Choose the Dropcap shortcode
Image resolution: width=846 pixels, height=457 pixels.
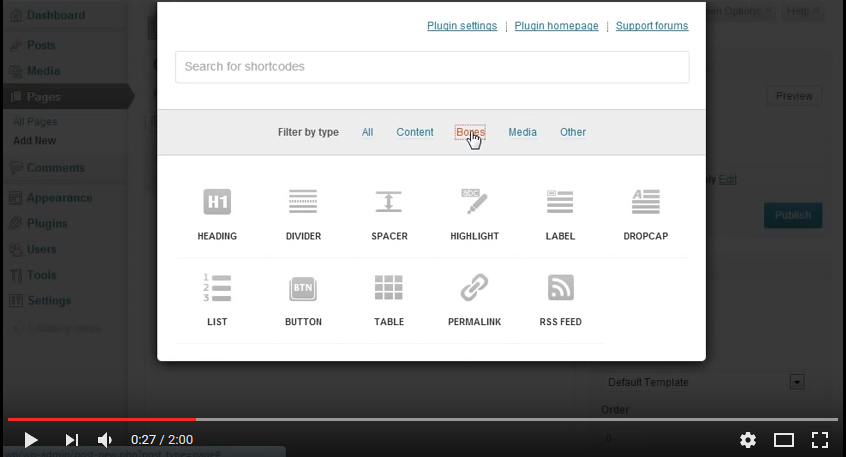point(645,202)
